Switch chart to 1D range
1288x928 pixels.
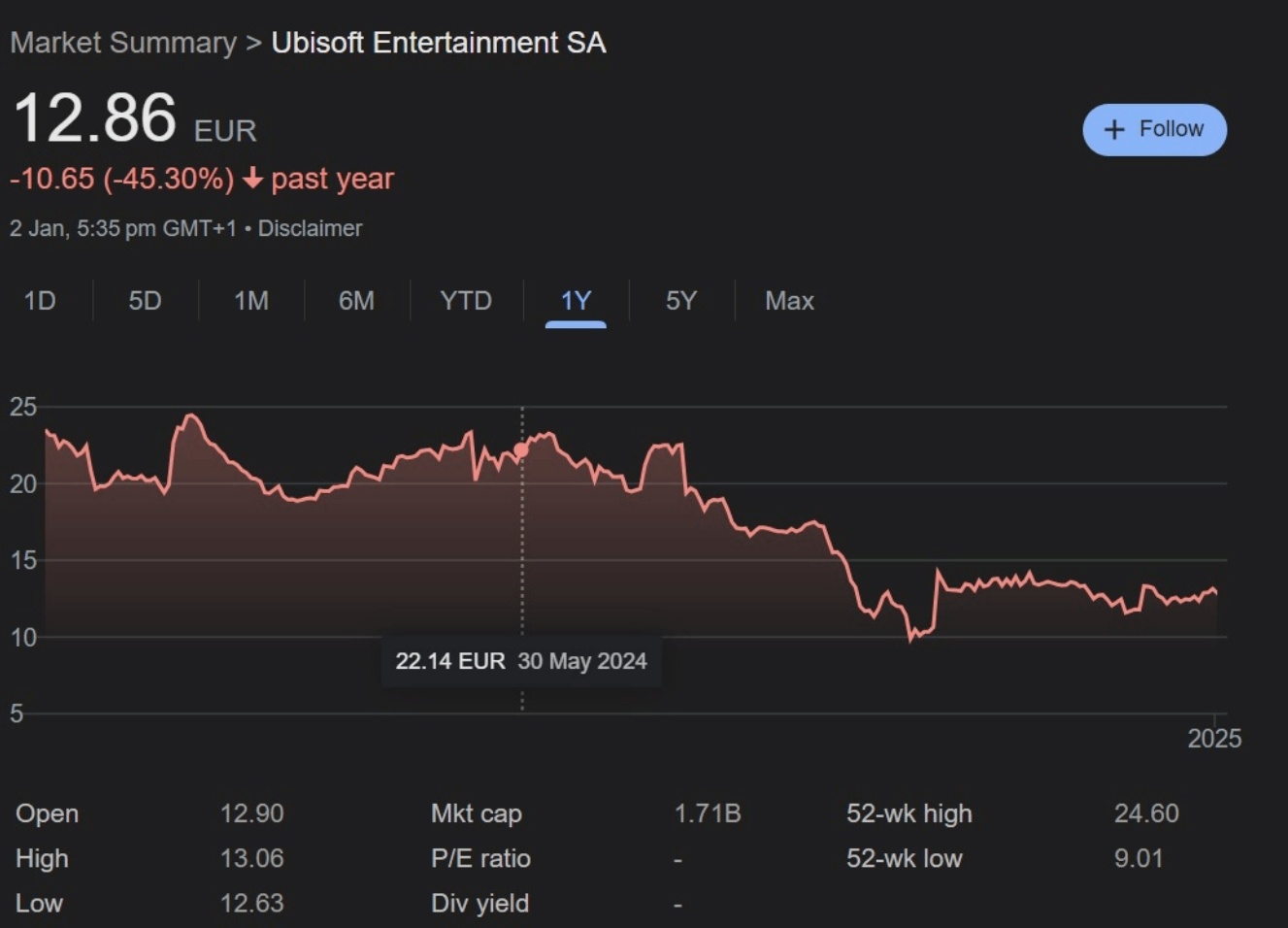coord(40,301)
